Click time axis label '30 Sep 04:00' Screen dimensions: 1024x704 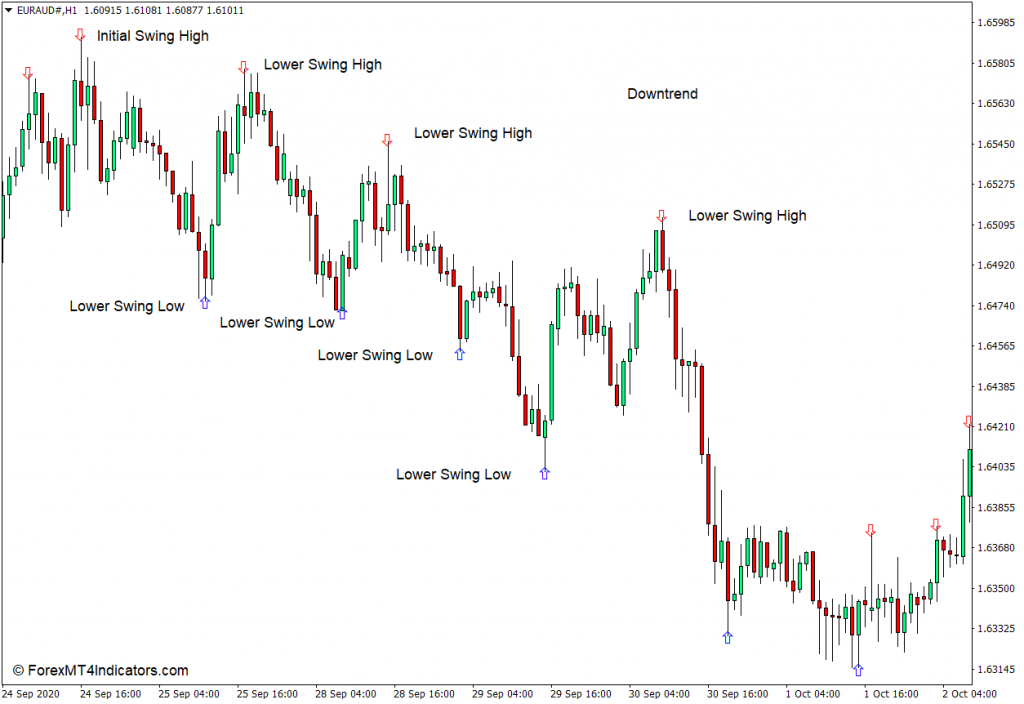(659, 694)
